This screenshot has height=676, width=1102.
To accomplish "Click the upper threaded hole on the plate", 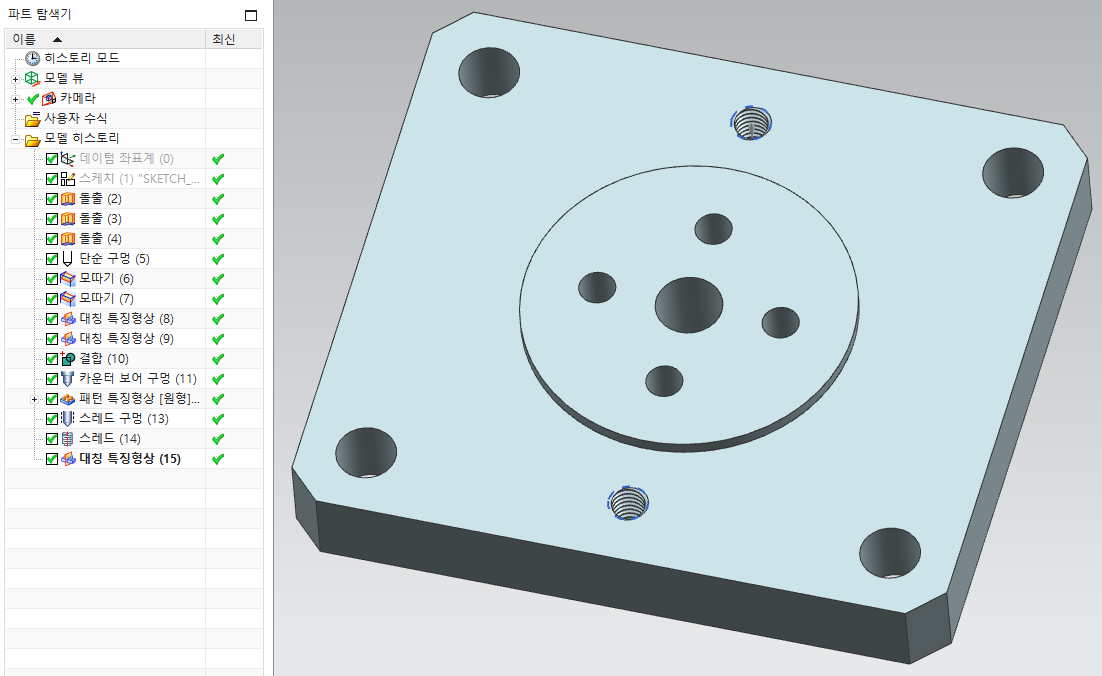I will [751, 123].
